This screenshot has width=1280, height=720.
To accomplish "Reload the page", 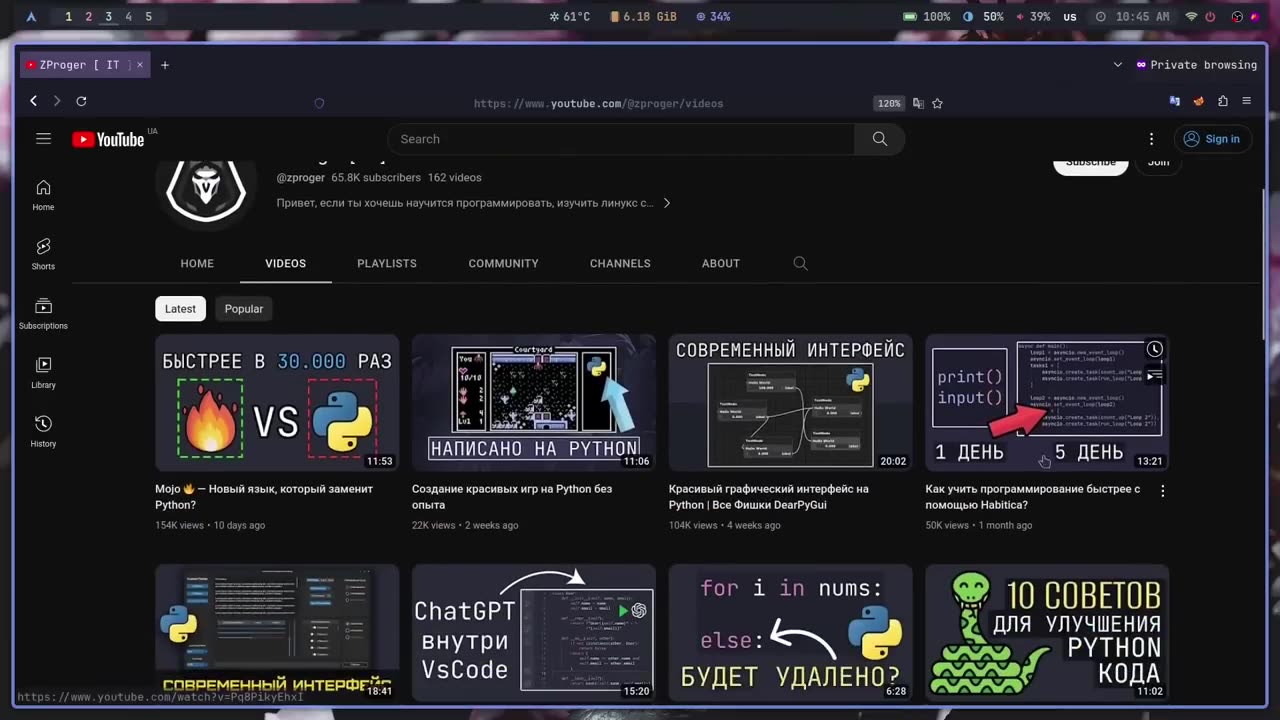I will [81, 101].
